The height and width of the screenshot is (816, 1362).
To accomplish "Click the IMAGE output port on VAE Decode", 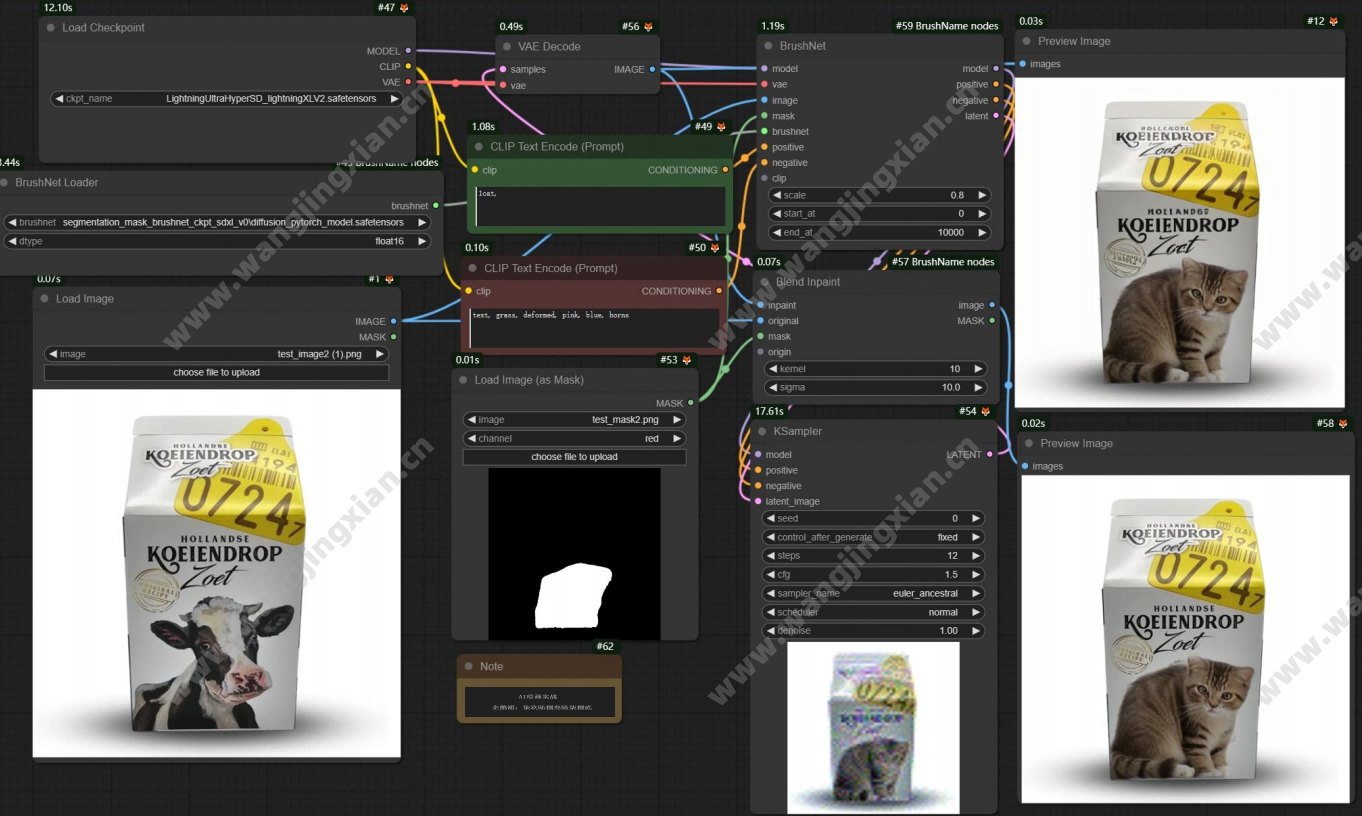I will [x=653, y=70].
